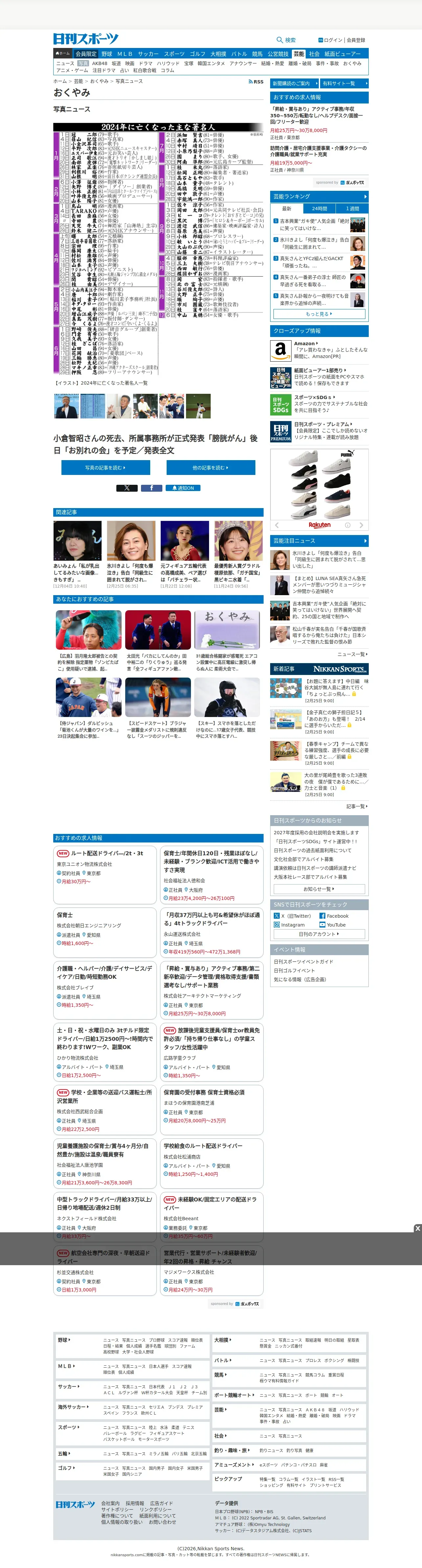Toggle the 通知ON bell notification button

(183, 487)
